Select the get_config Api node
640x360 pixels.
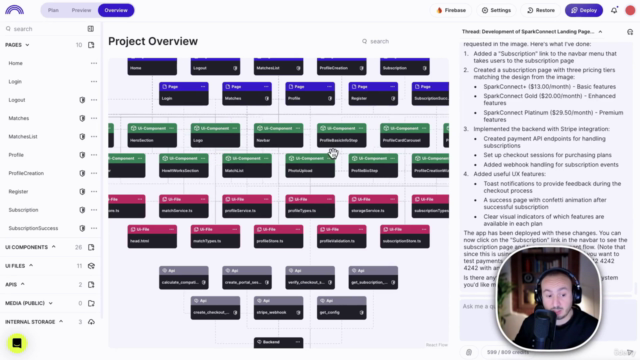342,308
